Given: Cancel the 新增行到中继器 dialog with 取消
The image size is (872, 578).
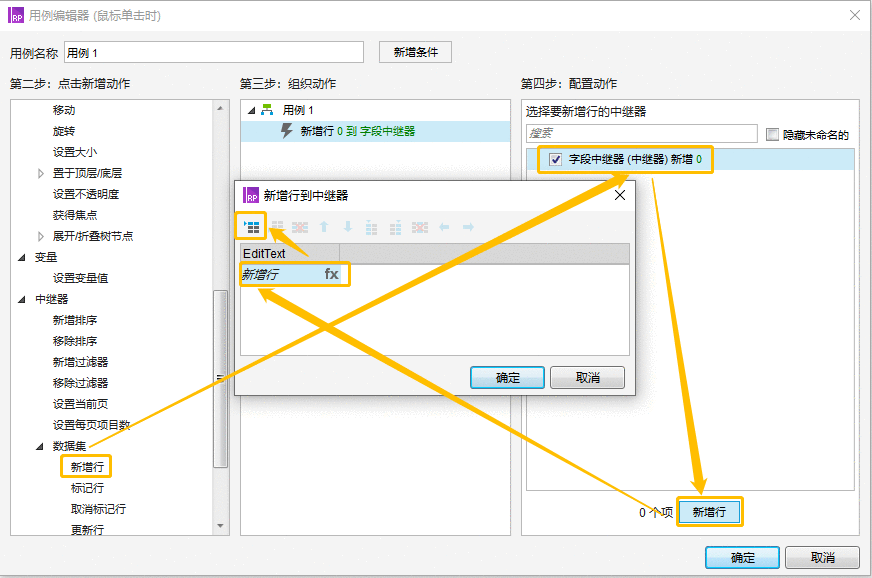Looking at the screenshot, I should click(x=587, y=378).
